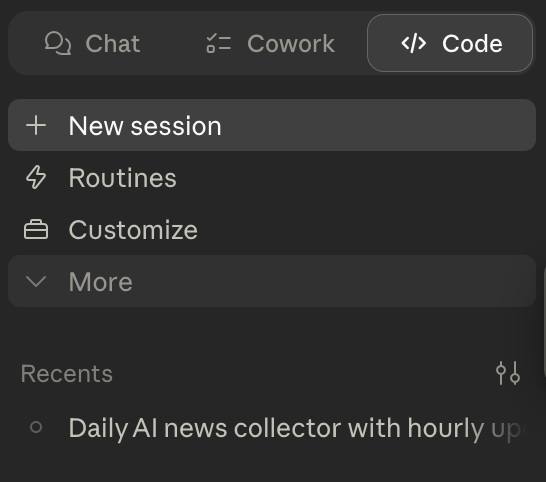This screenshot has height=482, width=546.
Task: Click the Customize briefcase icon
Action: pyautogui.click(x=36, y=230)
